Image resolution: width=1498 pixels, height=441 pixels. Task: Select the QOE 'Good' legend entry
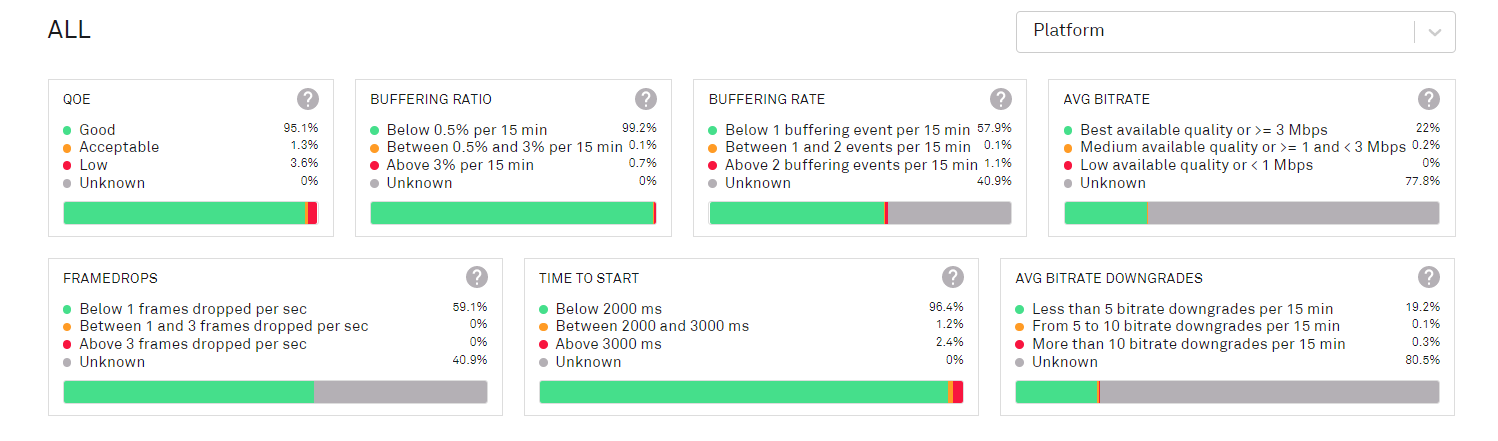[x=97, y=130]
